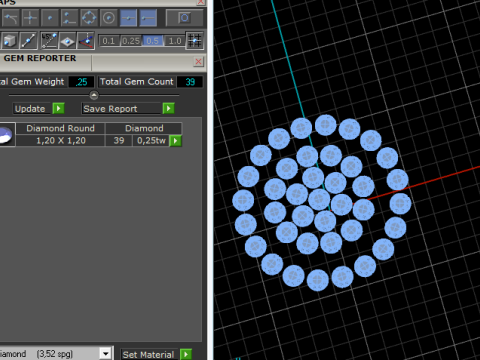Click the Update button

point(32,109)
